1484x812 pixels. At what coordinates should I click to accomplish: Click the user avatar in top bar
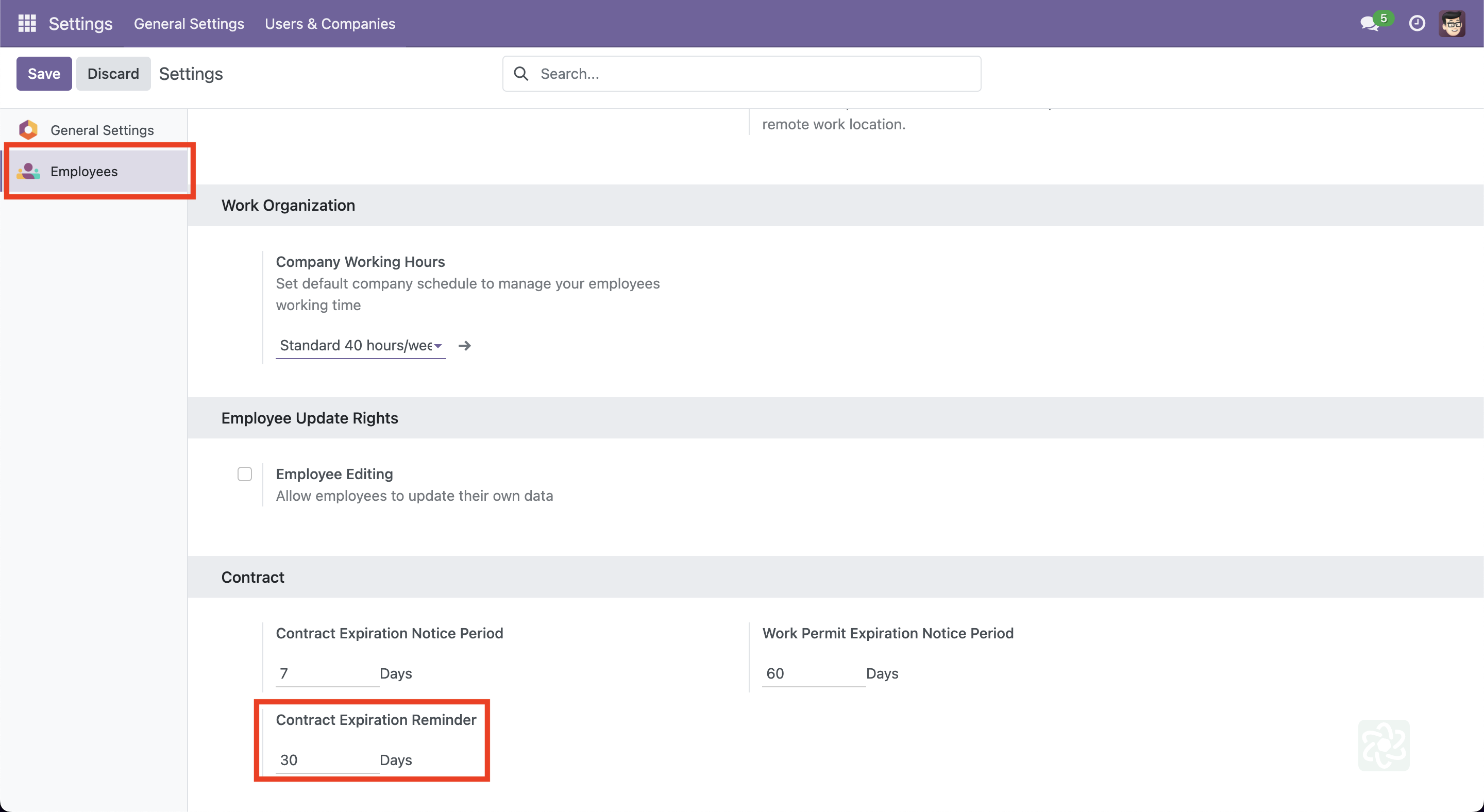click(x=1452, y=24)
